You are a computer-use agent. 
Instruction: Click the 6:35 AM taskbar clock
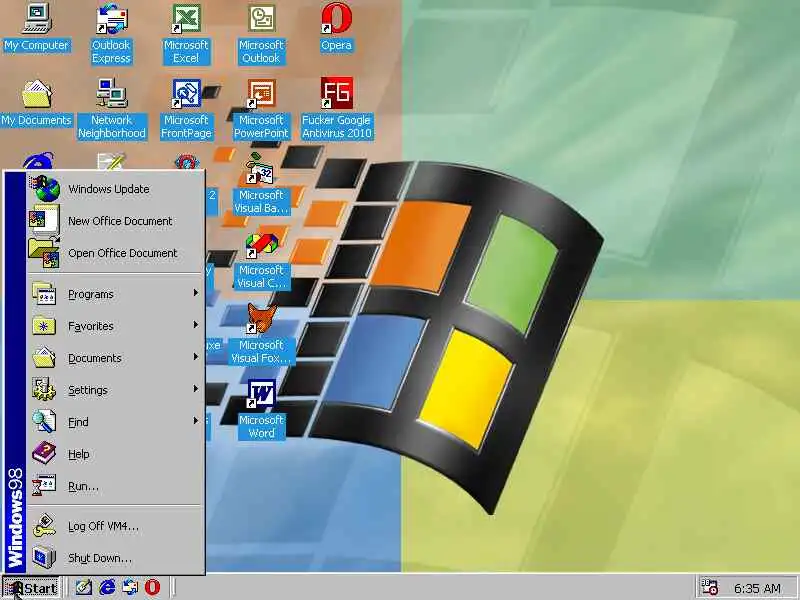click(757, 588)
